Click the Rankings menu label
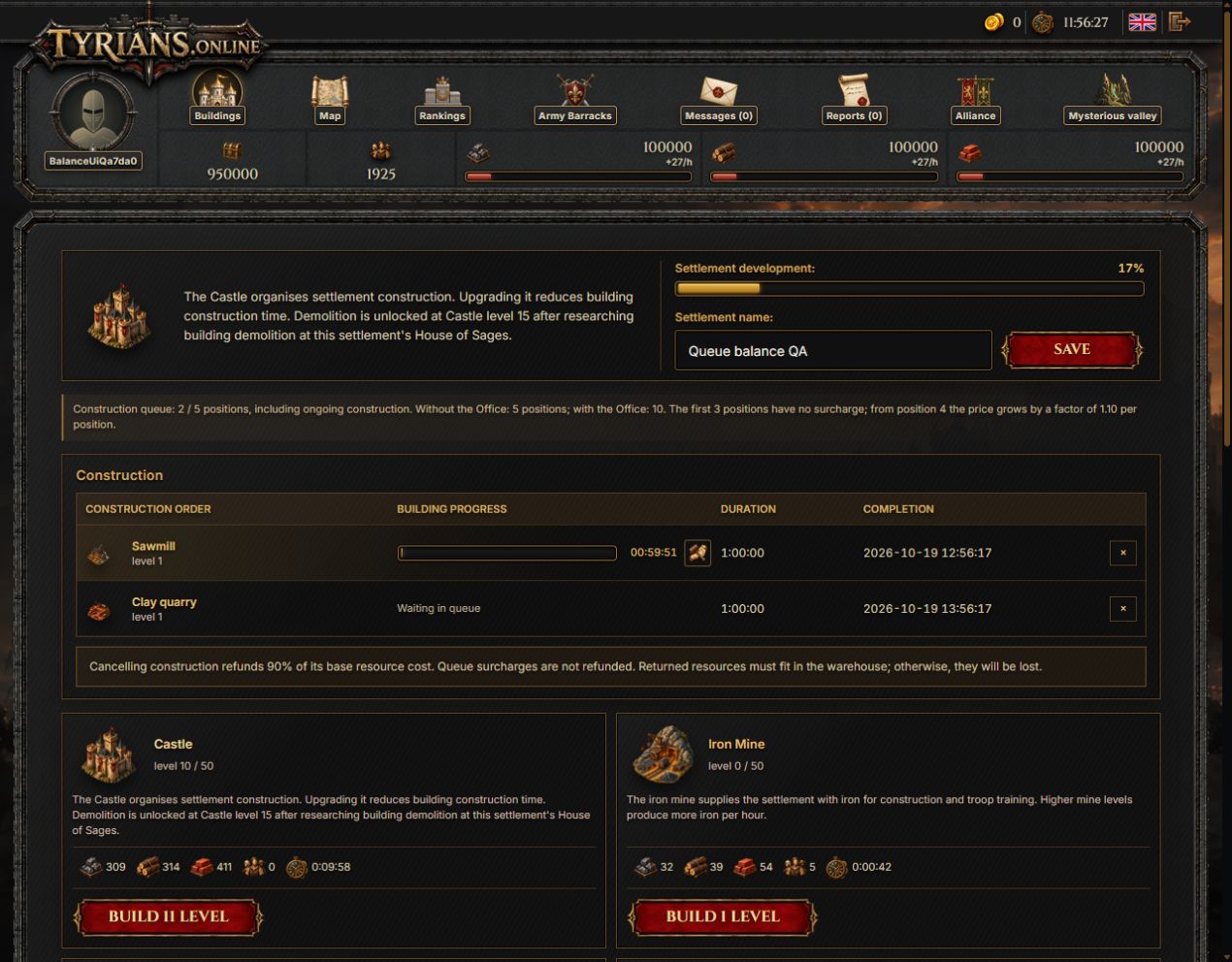The height and width of the screenshot is (962, 1232). click(x=442, y=115)
